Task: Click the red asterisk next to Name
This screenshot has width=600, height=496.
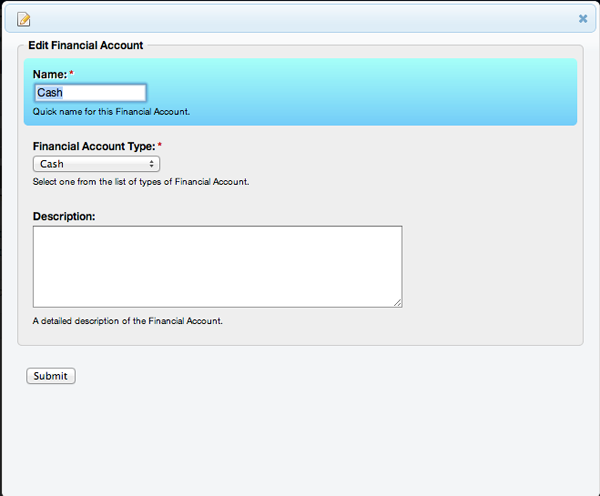Action: tap(71, 75)
